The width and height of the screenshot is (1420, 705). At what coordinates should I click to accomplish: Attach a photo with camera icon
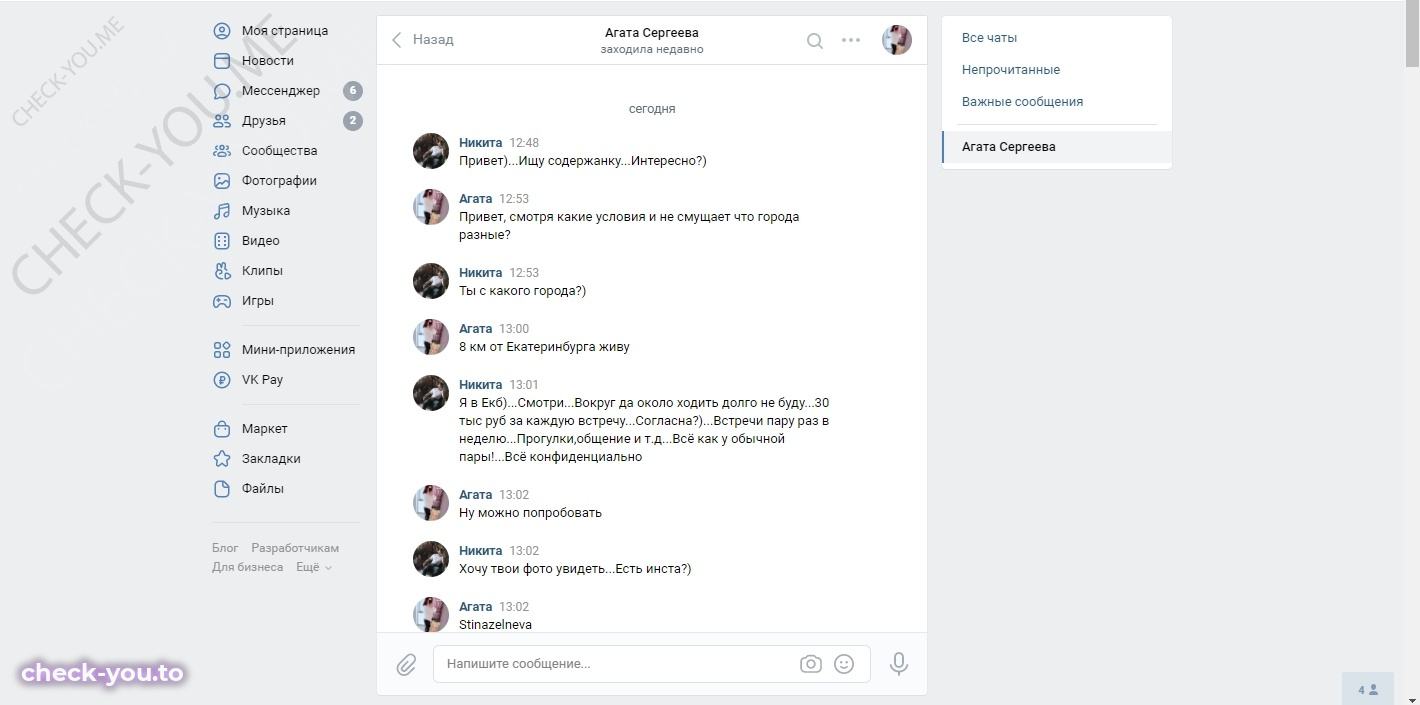(x=811, y=664)
